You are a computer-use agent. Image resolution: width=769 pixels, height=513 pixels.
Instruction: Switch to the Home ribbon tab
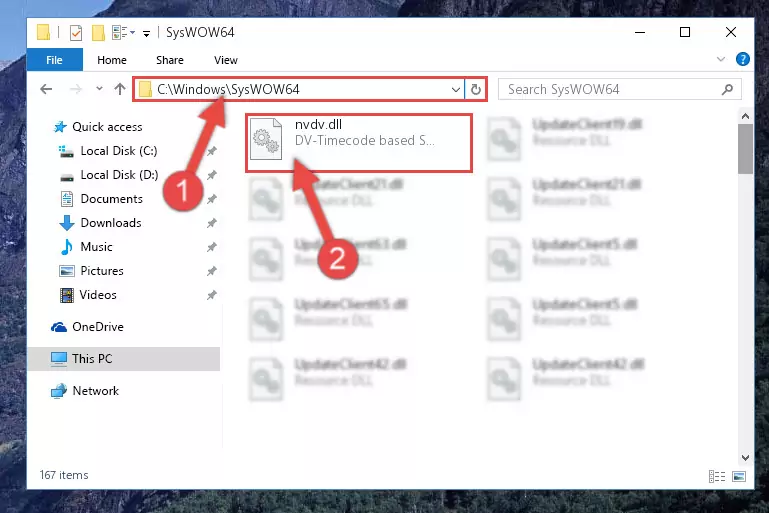tap(112, 60)
